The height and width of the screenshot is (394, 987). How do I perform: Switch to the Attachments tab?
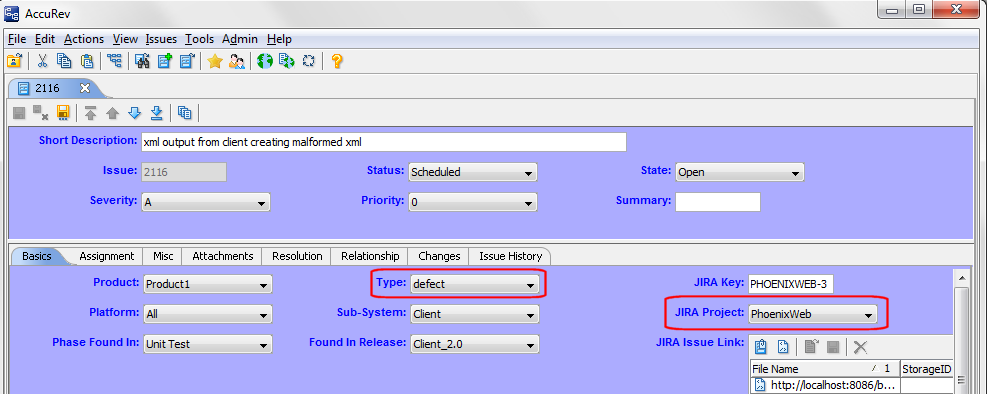(x=223, y=256)
